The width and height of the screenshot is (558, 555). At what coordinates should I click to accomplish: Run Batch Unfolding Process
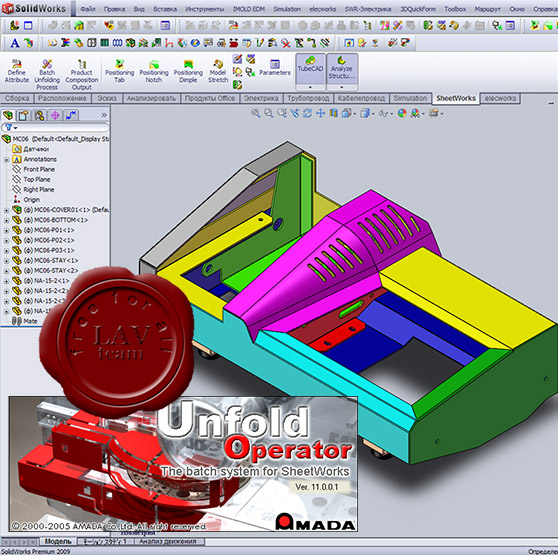pyautogui.click(x=47, y=74)
